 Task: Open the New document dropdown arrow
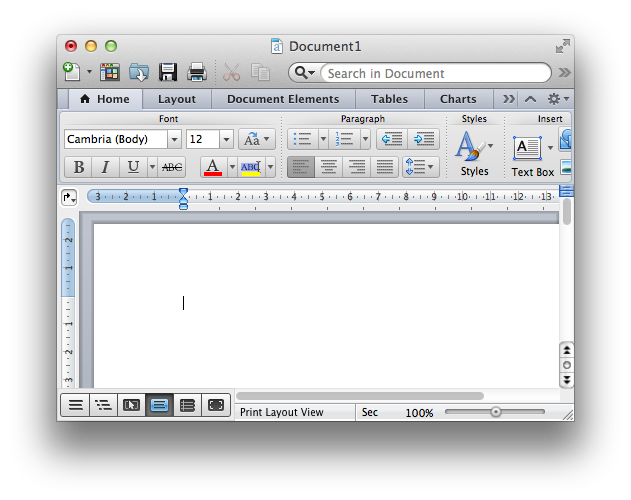pyautogui.click(x=89, y=72)
